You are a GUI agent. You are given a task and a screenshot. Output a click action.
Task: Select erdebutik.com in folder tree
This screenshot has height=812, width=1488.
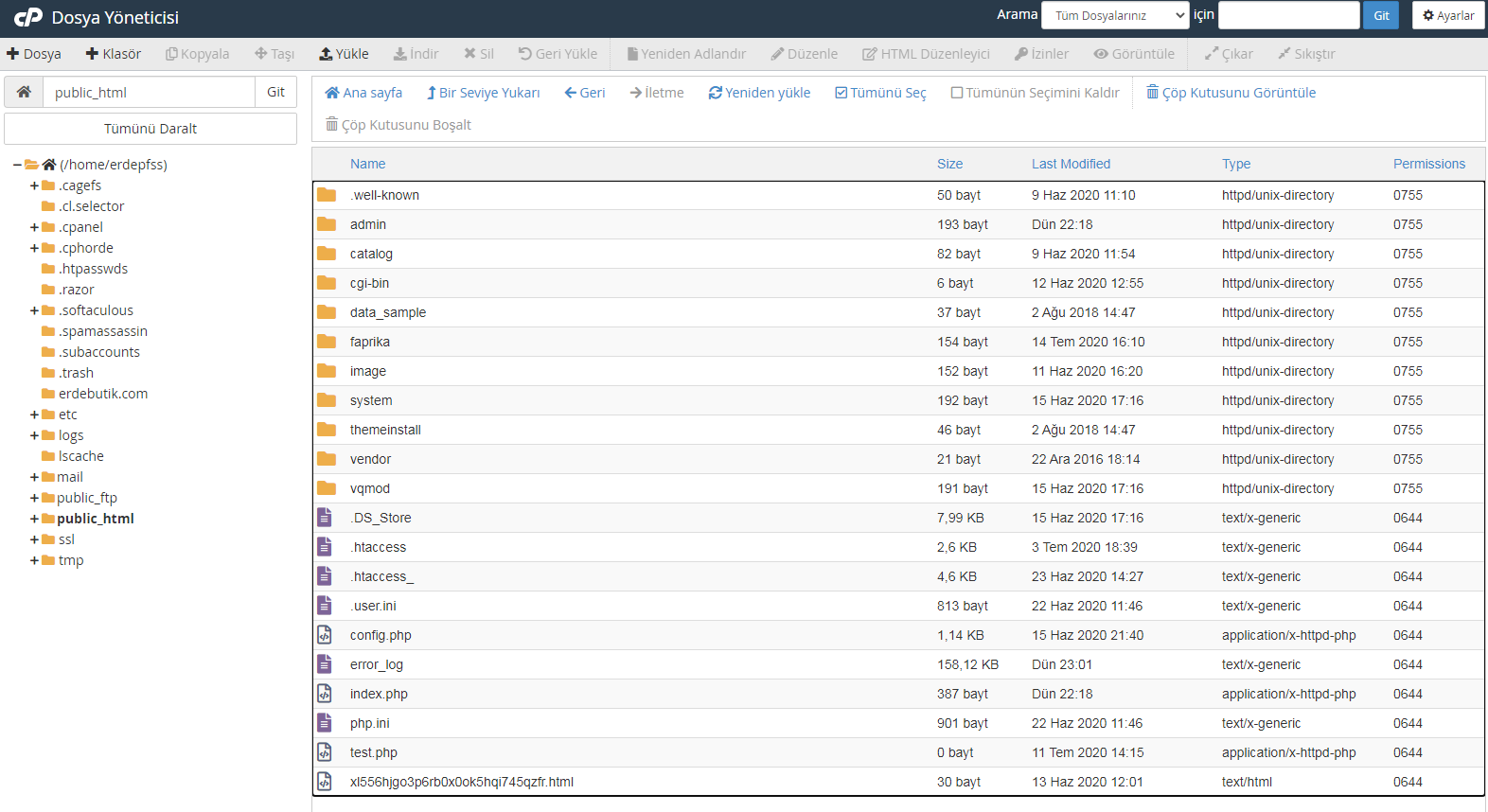click(x=103, y=394)
